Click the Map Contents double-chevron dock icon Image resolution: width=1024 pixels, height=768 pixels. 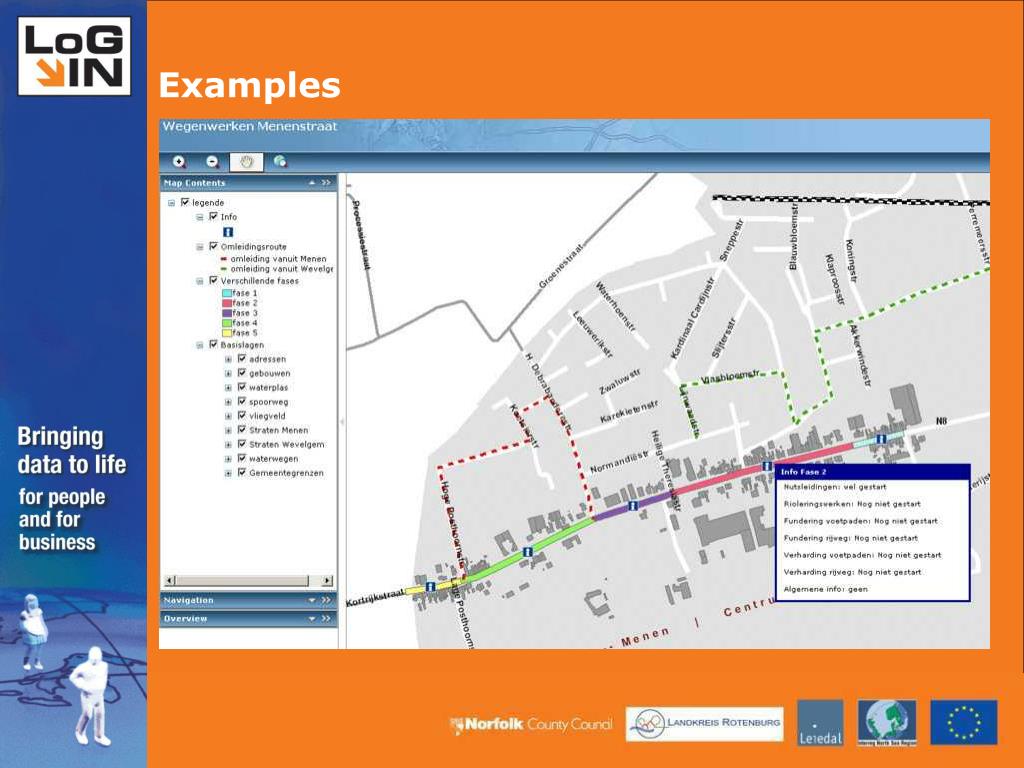326,183
